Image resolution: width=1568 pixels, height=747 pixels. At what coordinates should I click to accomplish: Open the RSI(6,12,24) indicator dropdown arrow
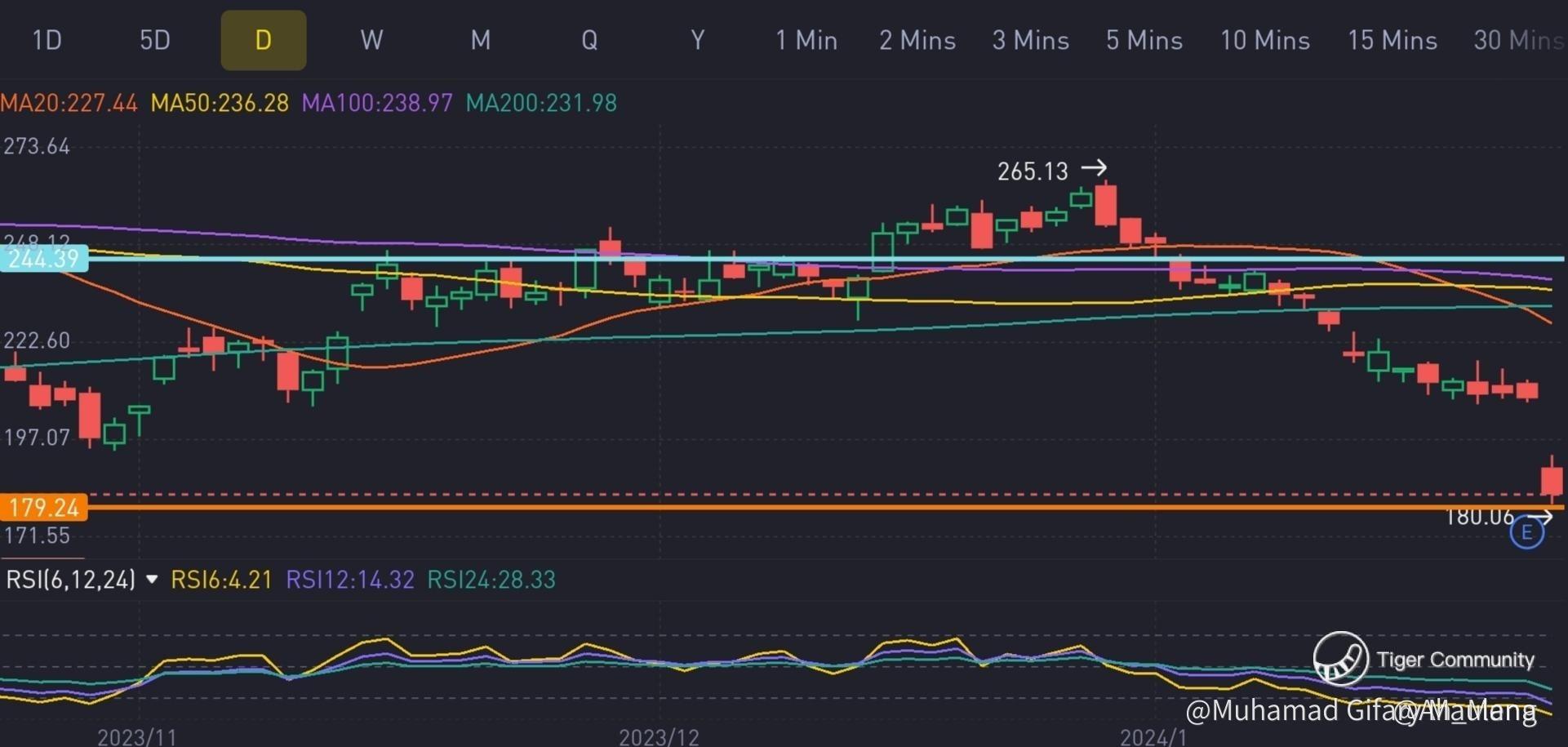coord(152,580)
